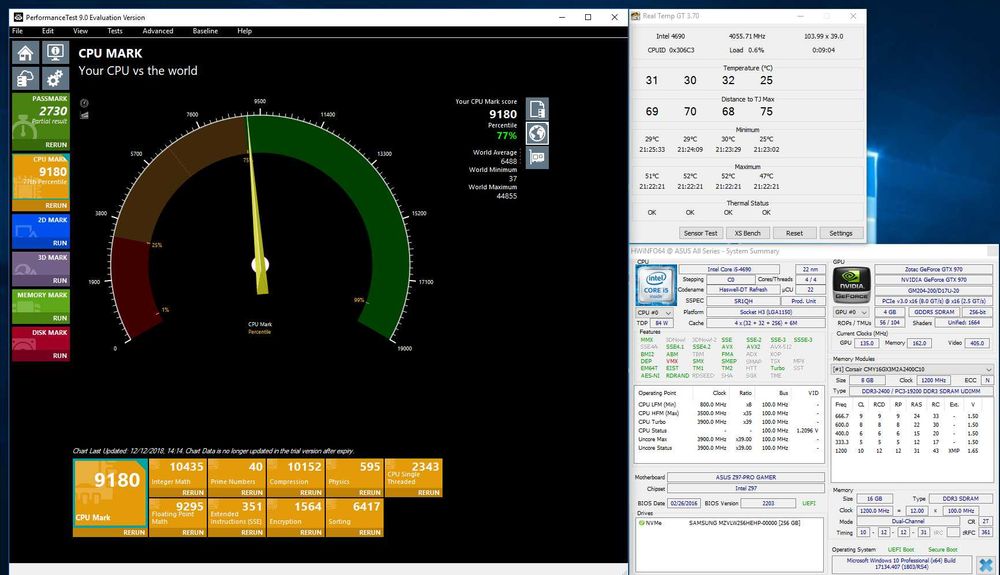Rerun the CPU Single Threaded test

click(x=429, y=493)
